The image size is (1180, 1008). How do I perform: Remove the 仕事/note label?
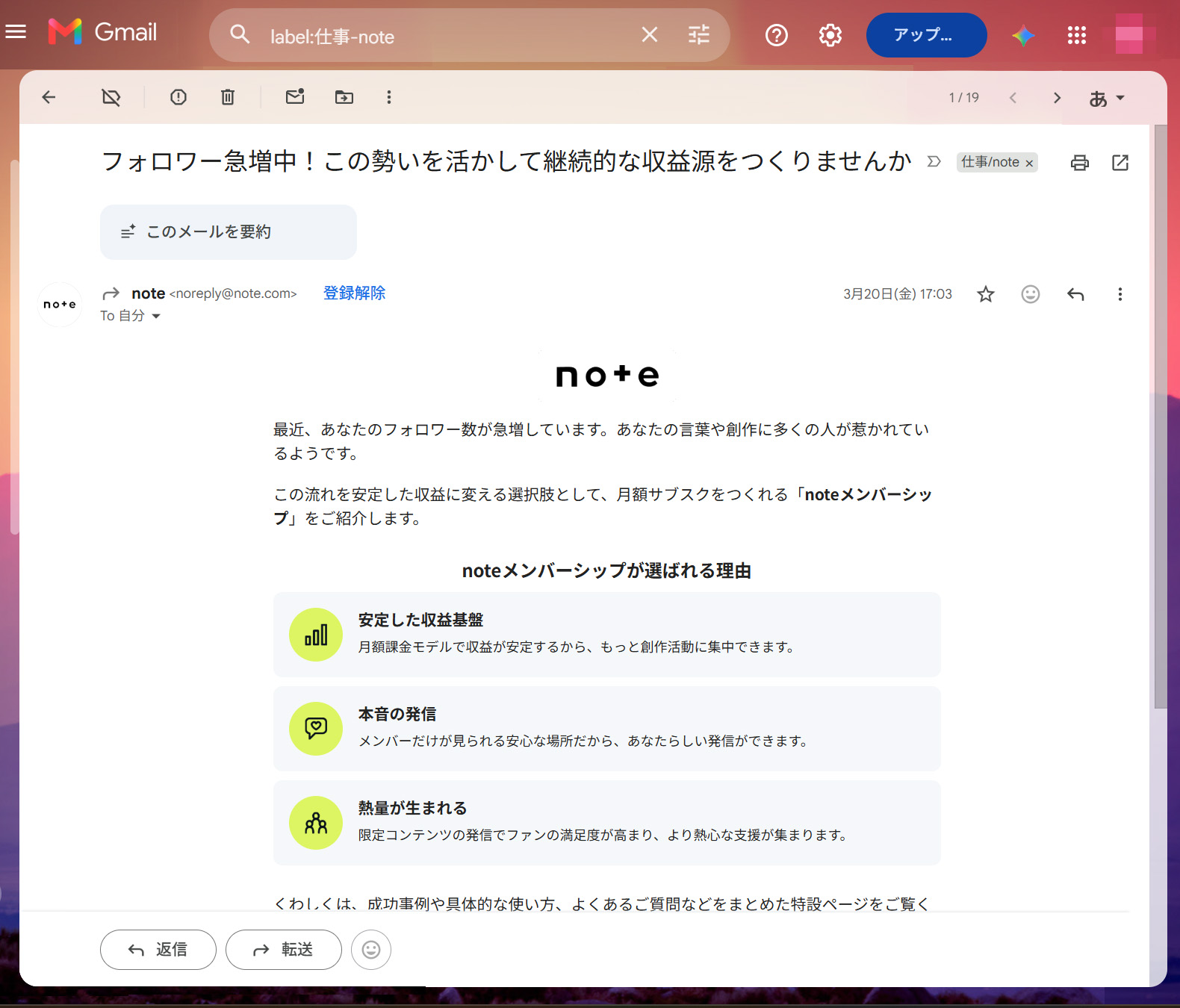click(x=1029, y=163)
